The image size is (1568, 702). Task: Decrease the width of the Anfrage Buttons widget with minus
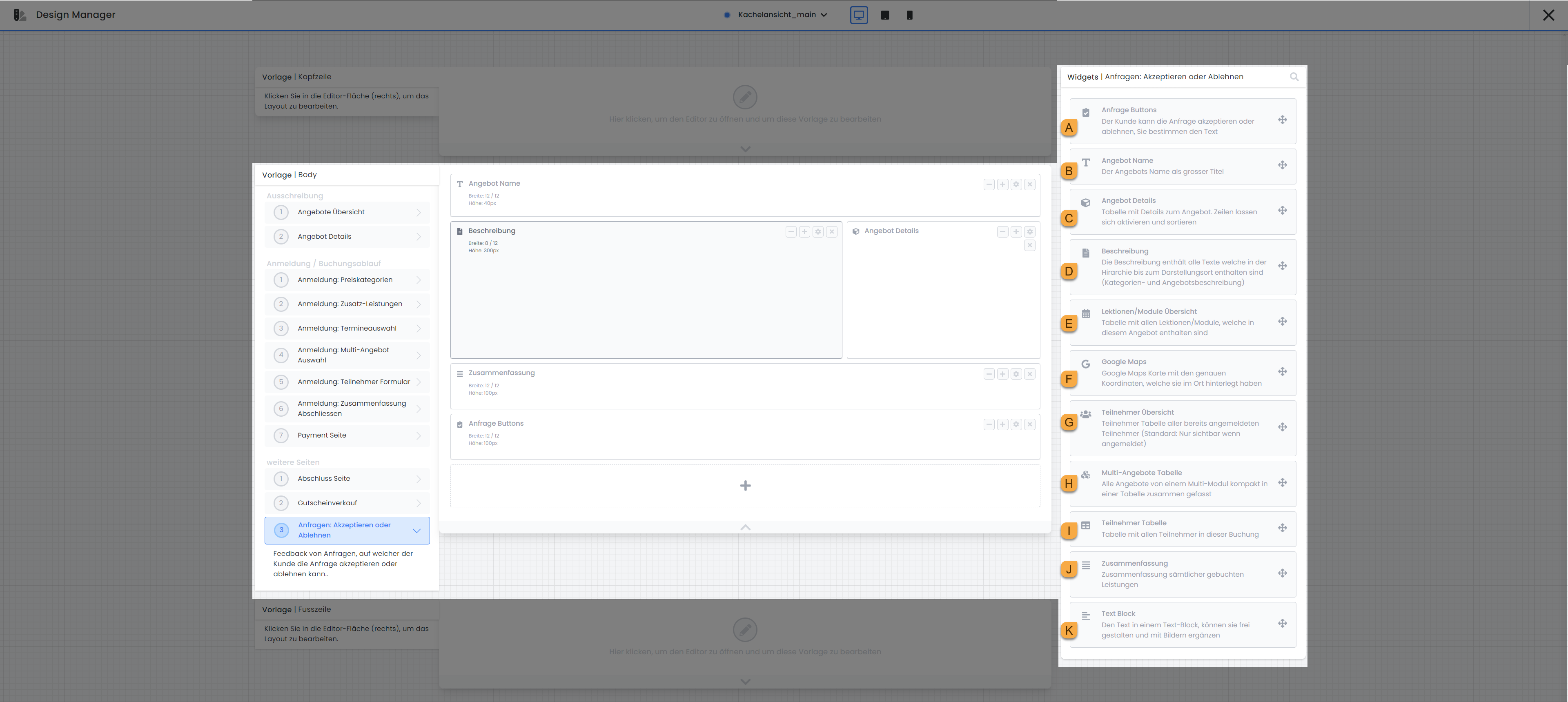tap(989, 424)
